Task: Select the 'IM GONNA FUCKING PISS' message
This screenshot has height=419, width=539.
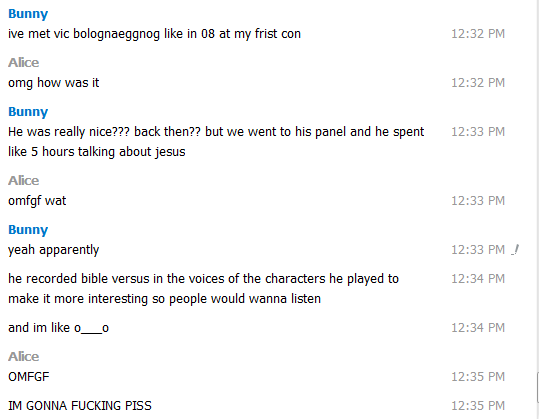Action: tap(80, 406)
